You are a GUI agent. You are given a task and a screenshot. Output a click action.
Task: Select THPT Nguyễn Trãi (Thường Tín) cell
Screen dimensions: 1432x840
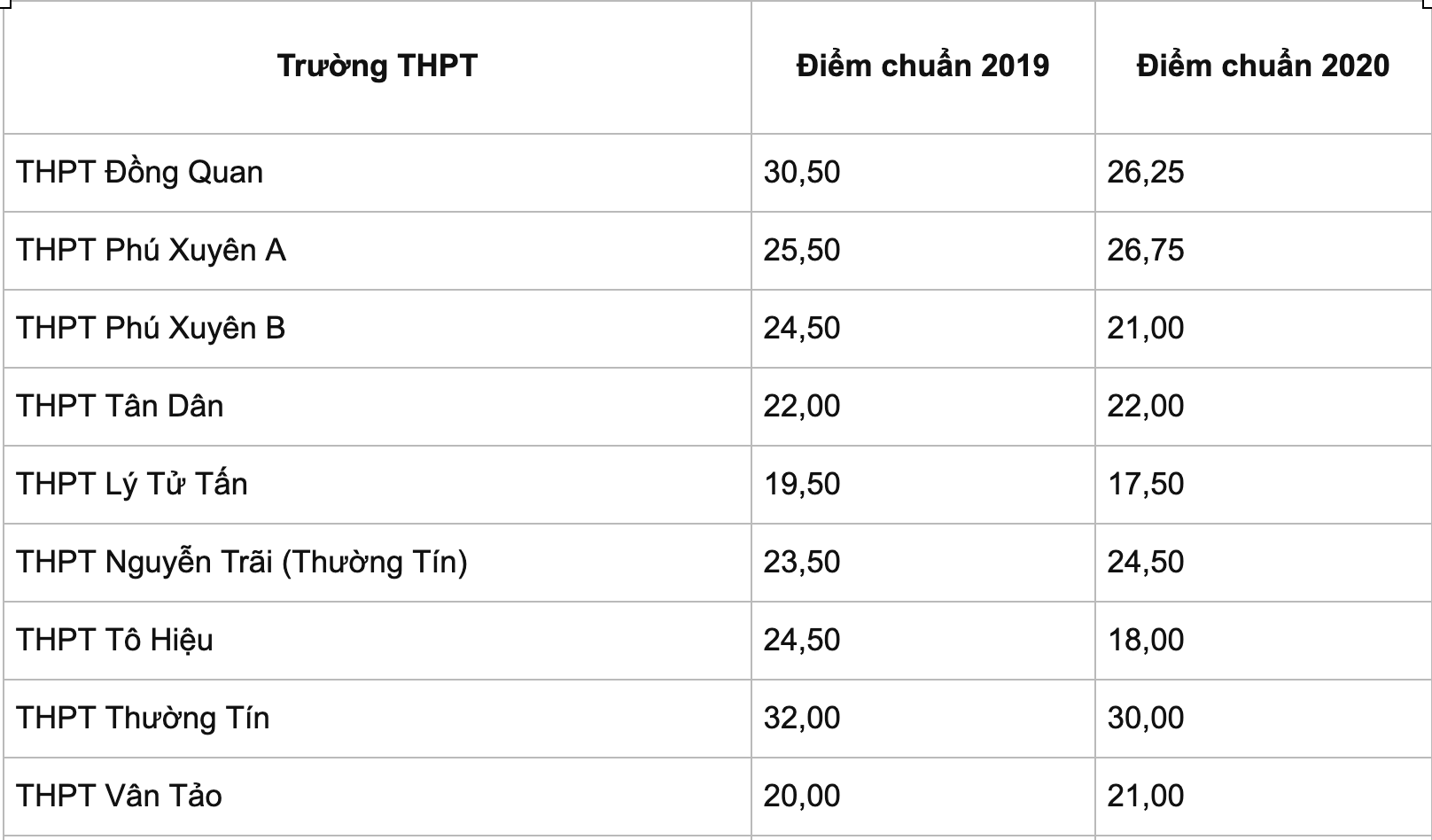pos(241,562)
